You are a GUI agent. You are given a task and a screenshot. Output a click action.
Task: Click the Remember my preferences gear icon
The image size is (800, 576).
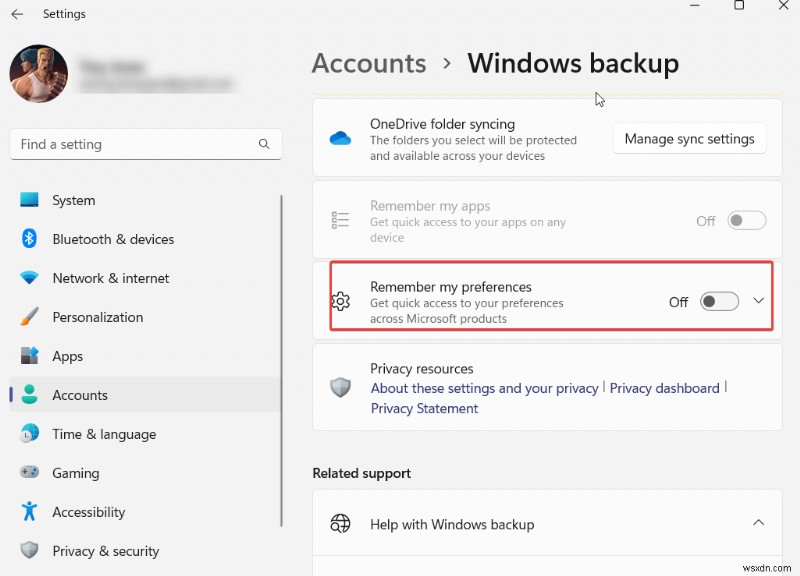(340, 302)
